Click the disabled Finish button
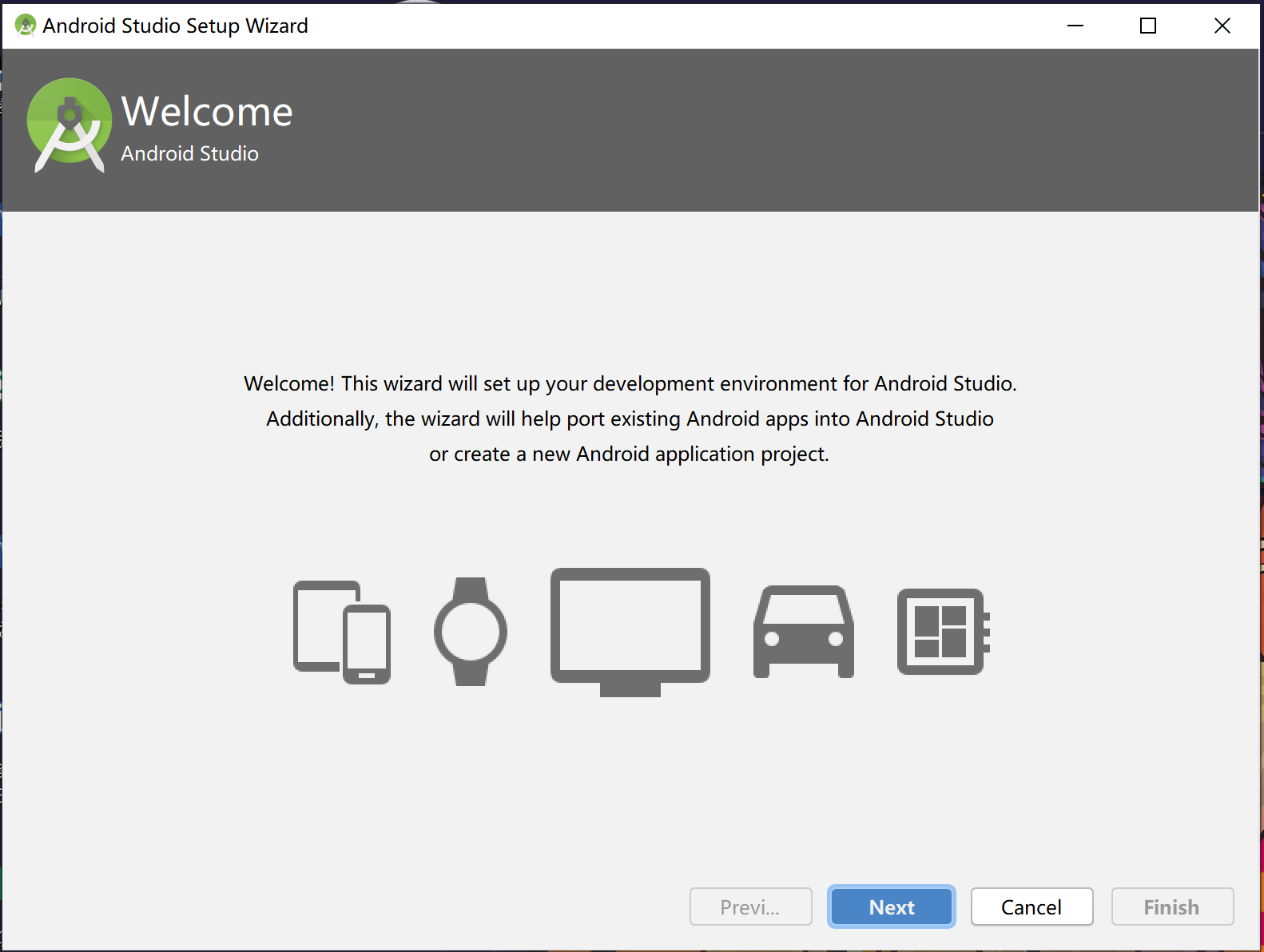Screen dimensions: 1264x952 1172,906
